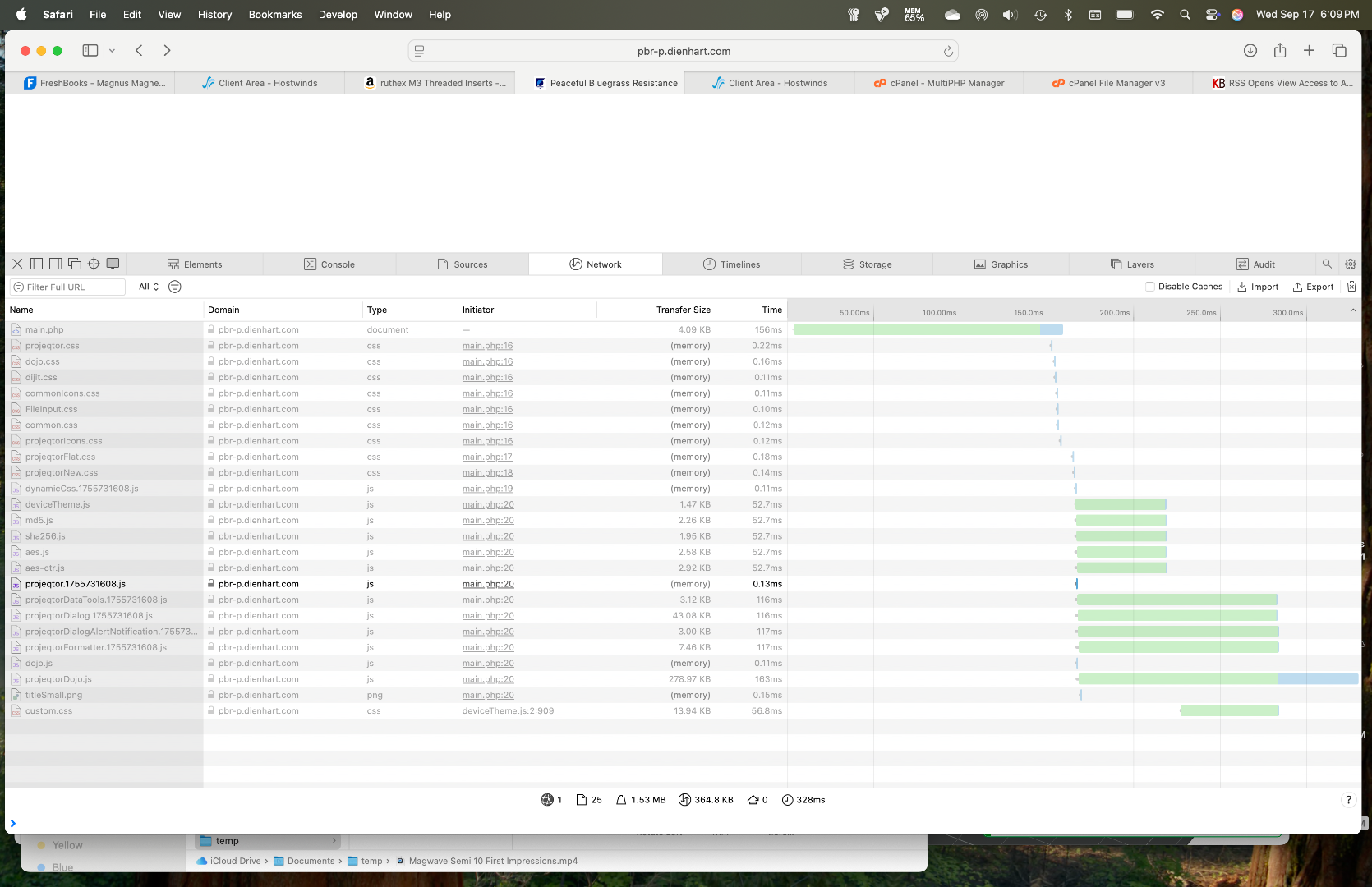This screenshot has width=1372, height=887.
Task: Toggle the group media requests filter icon
Action: point(174,287)
